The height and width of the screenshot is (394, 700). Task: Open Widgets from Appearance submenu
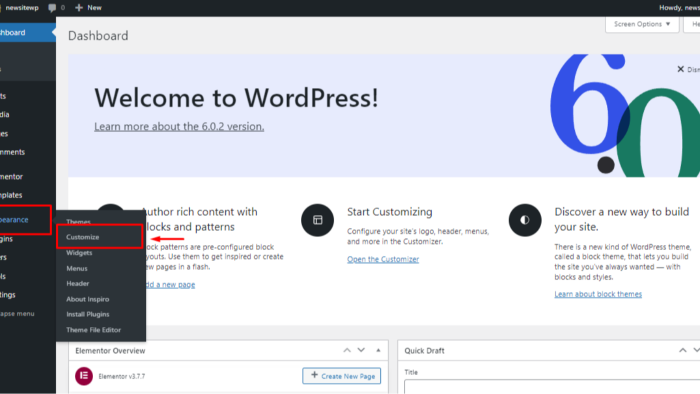point(79,253)
